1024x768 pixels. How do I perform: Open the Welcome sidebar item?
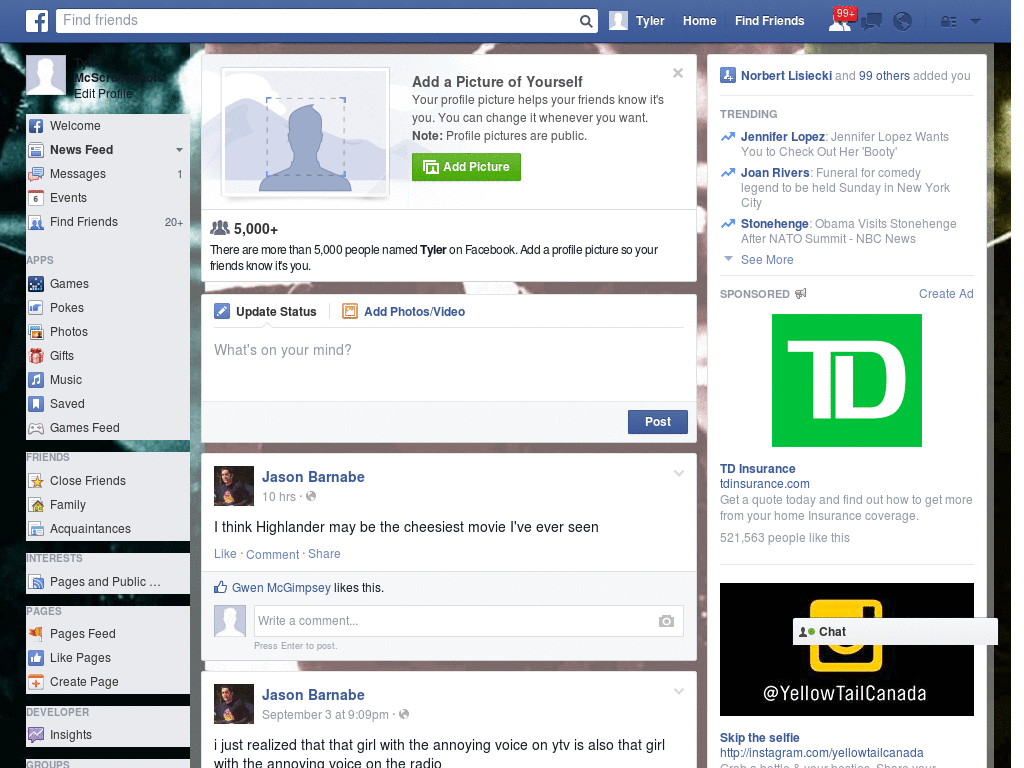108,126
